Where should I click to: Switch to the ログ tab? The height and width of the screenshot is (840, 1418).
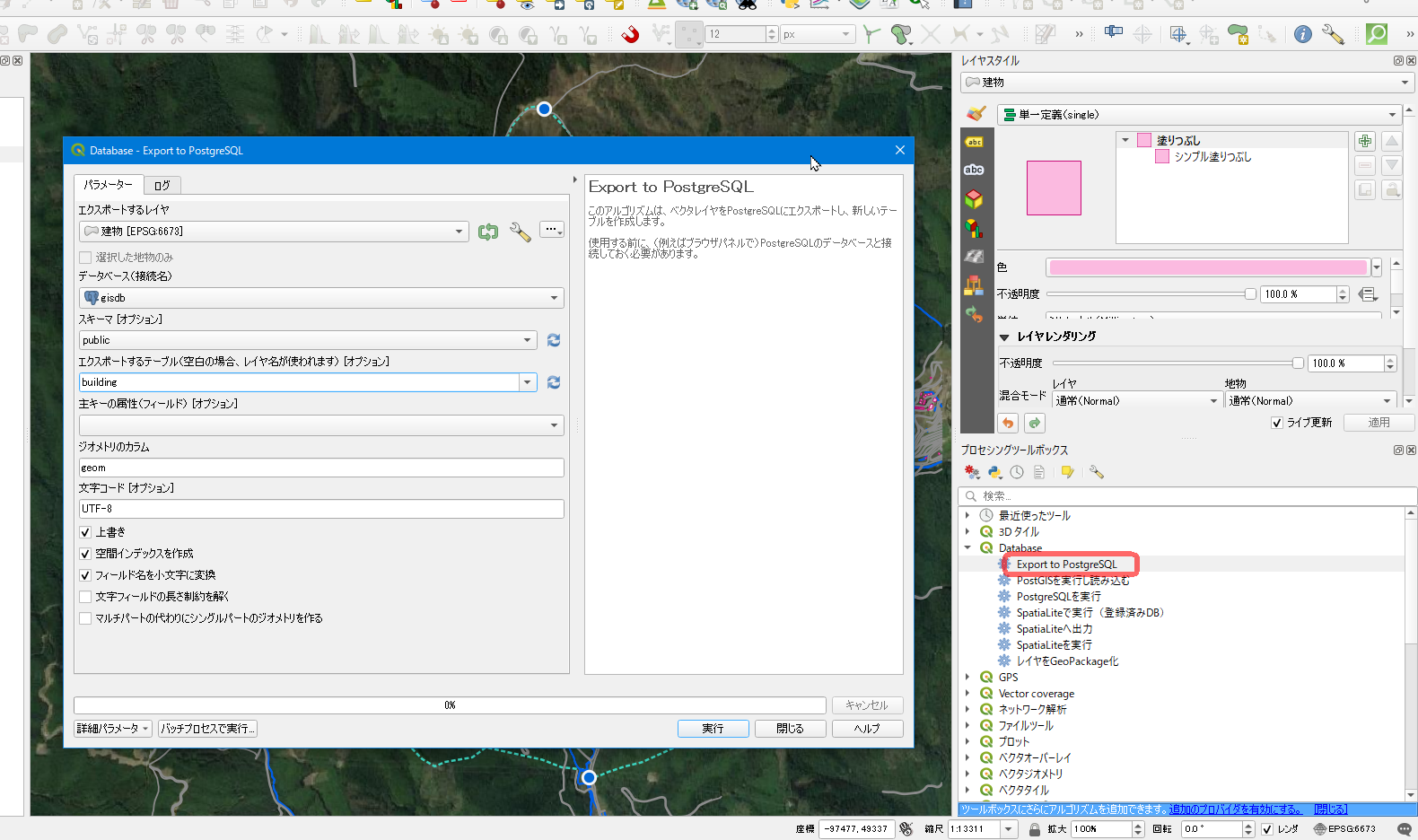162,185
